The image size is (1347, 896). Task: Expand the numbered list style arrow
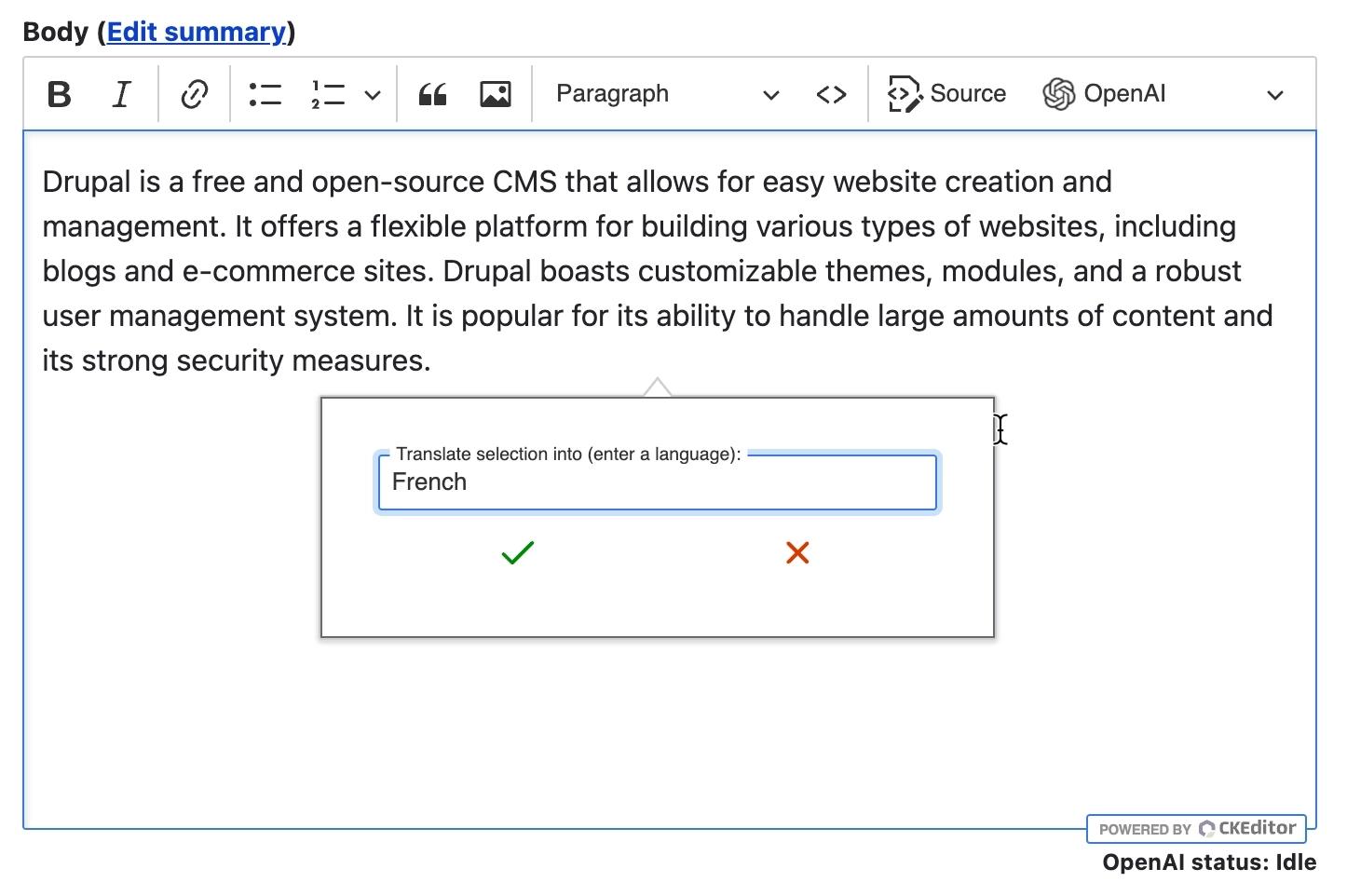[x=373, y=95]
